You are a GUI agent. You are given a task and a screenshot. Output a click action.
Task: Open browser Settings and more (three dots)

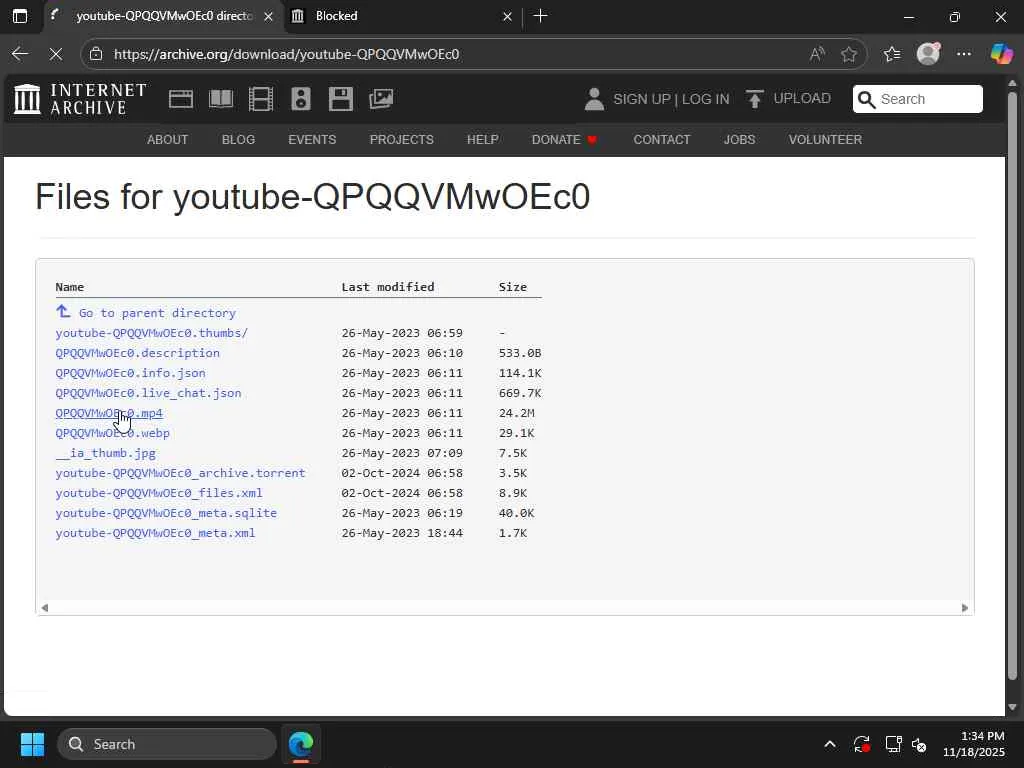(964, 54)
